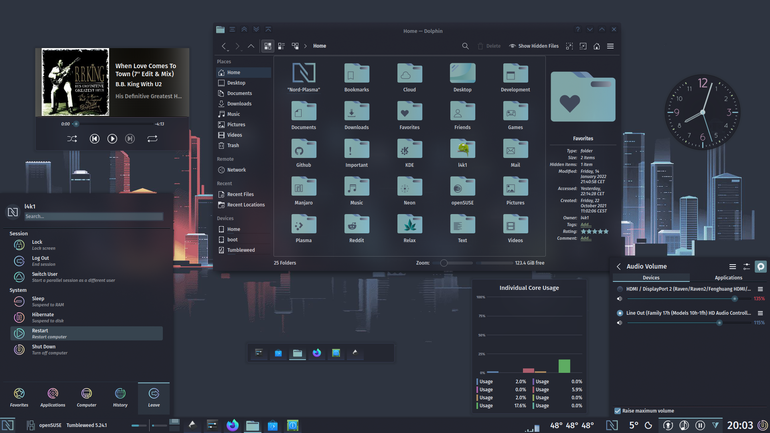Image resolution: width=770 pixels, height=433 pixels.
Task: Open search in Dolphin toolbar
Action: (x=465, y=46)
